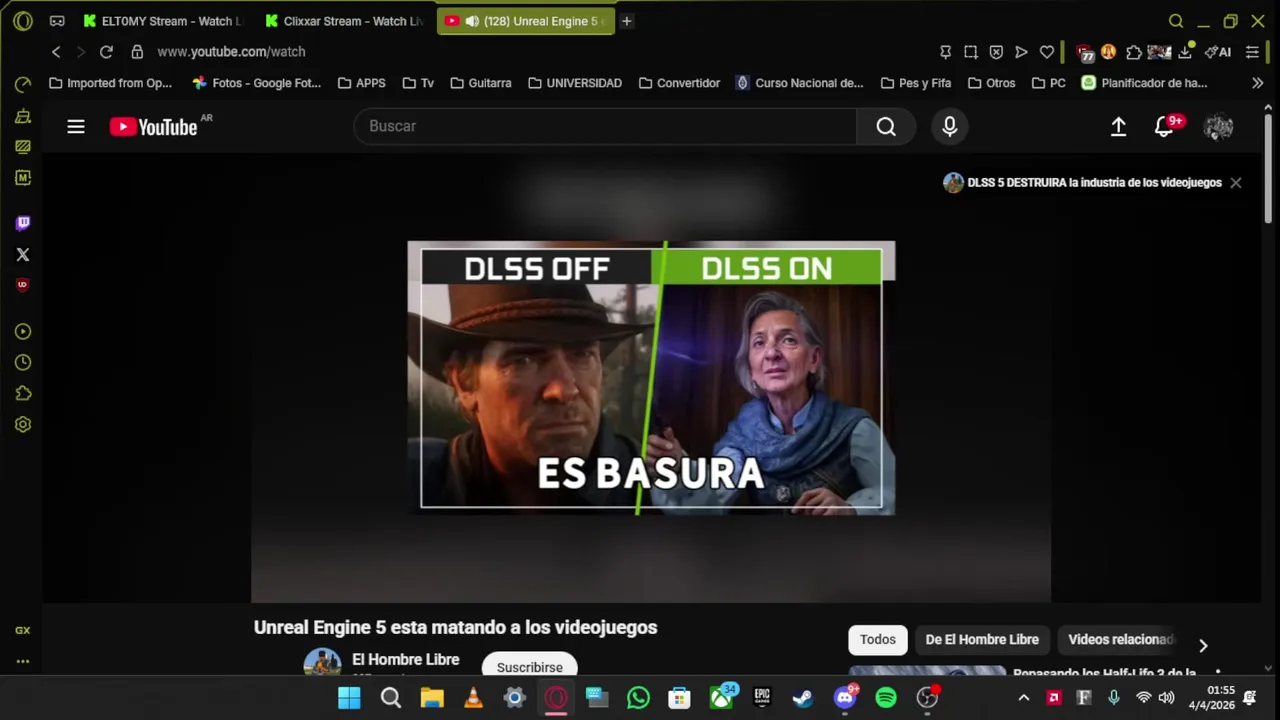
Task: Open History from the sidebar clock icon
Action: coord(23,362)
